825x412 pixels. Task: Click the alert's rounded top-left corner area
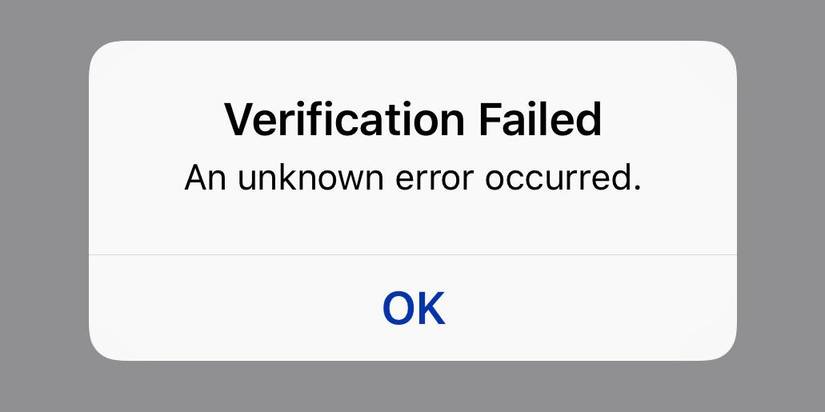pos(105,57)
